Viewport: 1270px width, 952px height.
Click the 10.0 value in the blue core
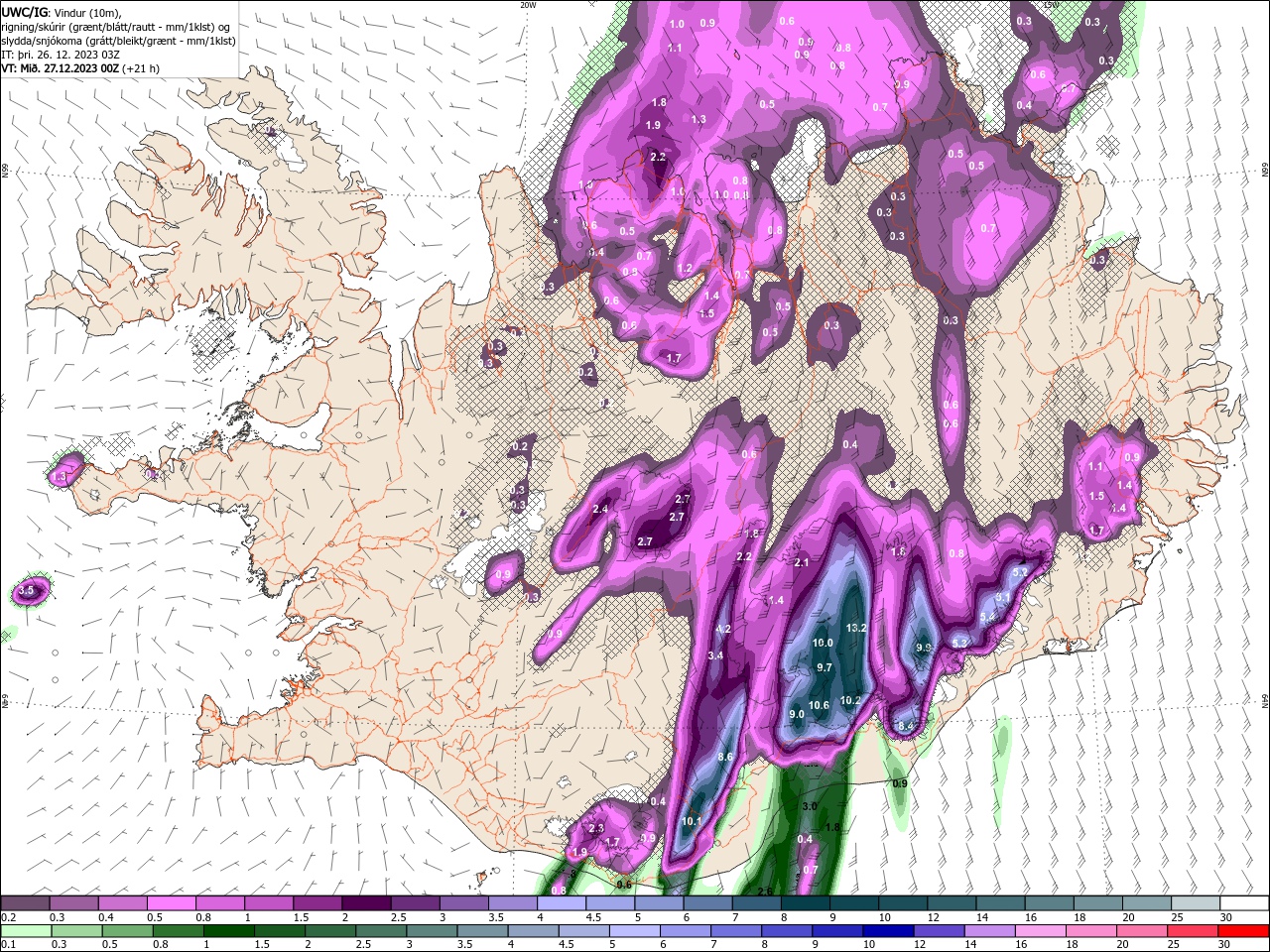pyautogui.click(x=823, y=643)
